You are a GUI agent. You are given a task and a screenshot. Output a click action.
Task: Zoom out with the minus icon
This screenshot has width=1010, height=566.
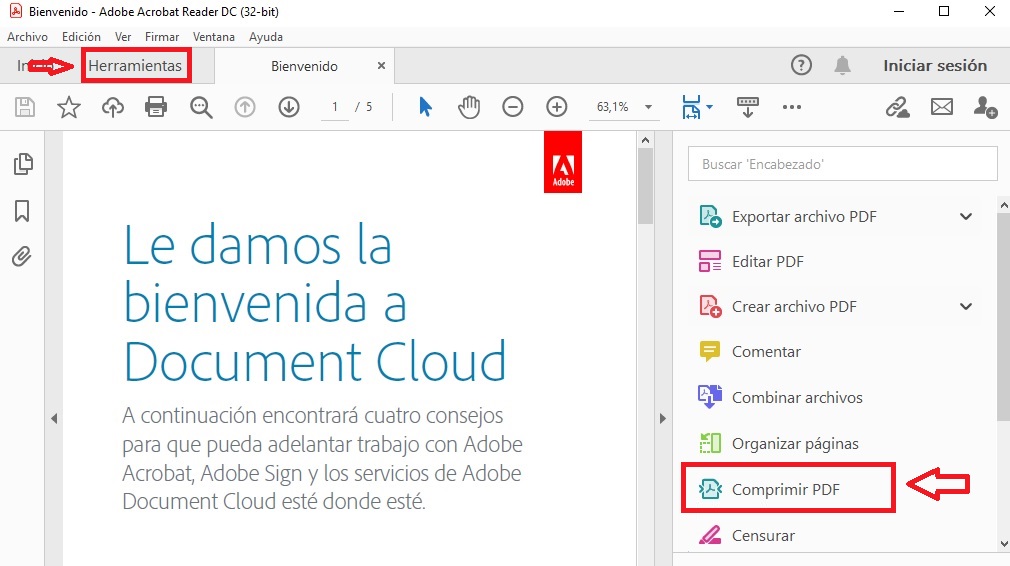[513, 107]
